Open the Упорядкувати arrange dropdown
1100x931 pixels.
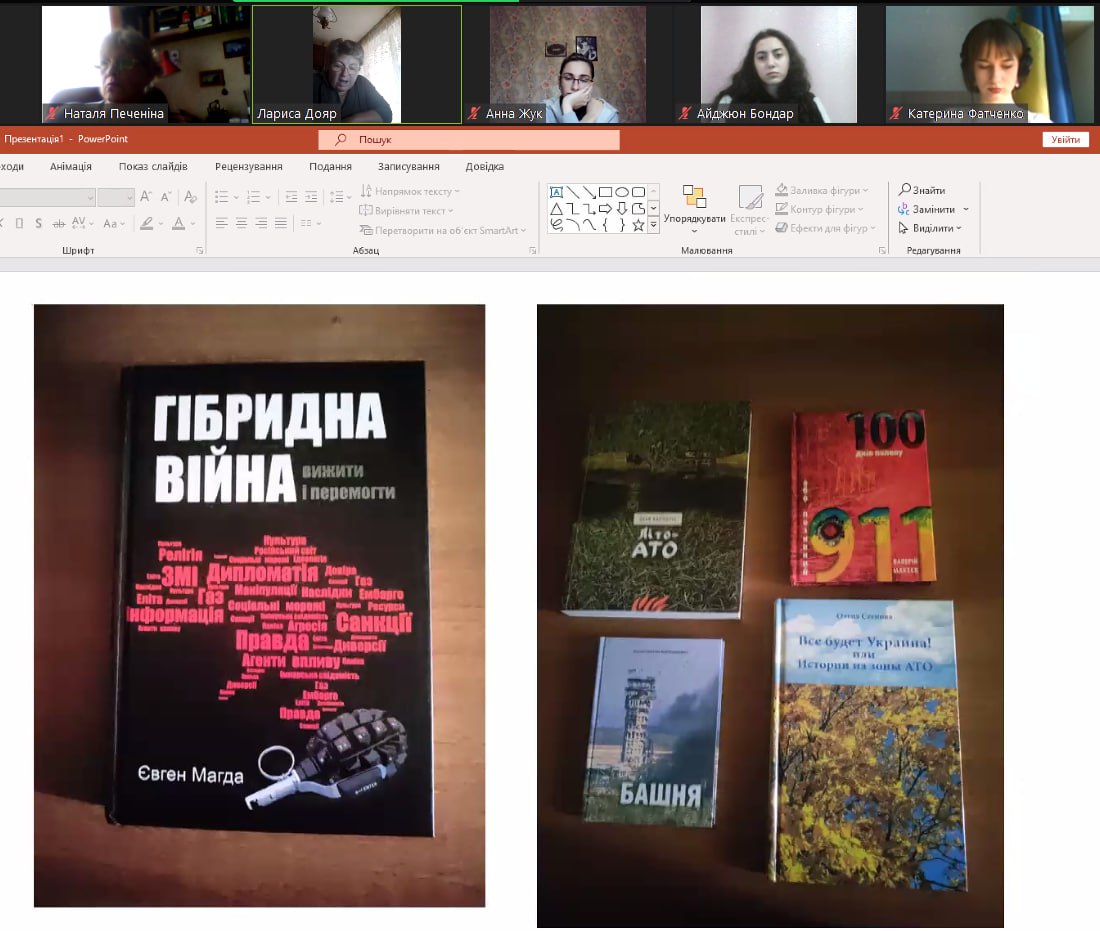pos(695,210)
